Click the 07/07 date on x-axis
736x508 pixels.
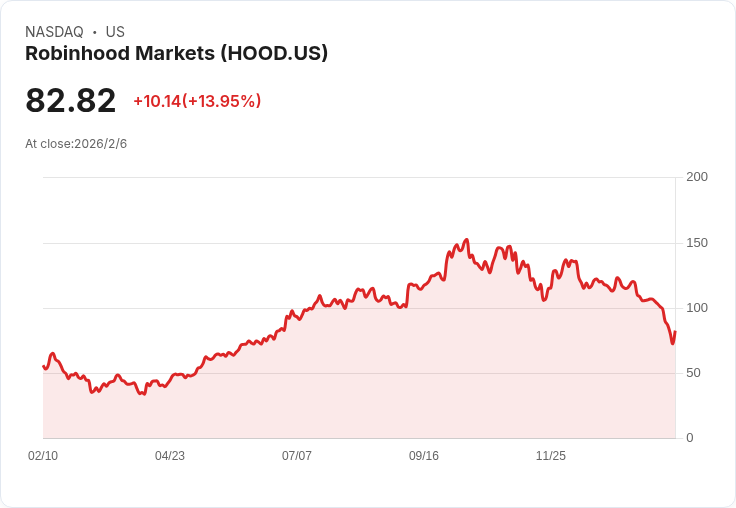coord(297,456)
